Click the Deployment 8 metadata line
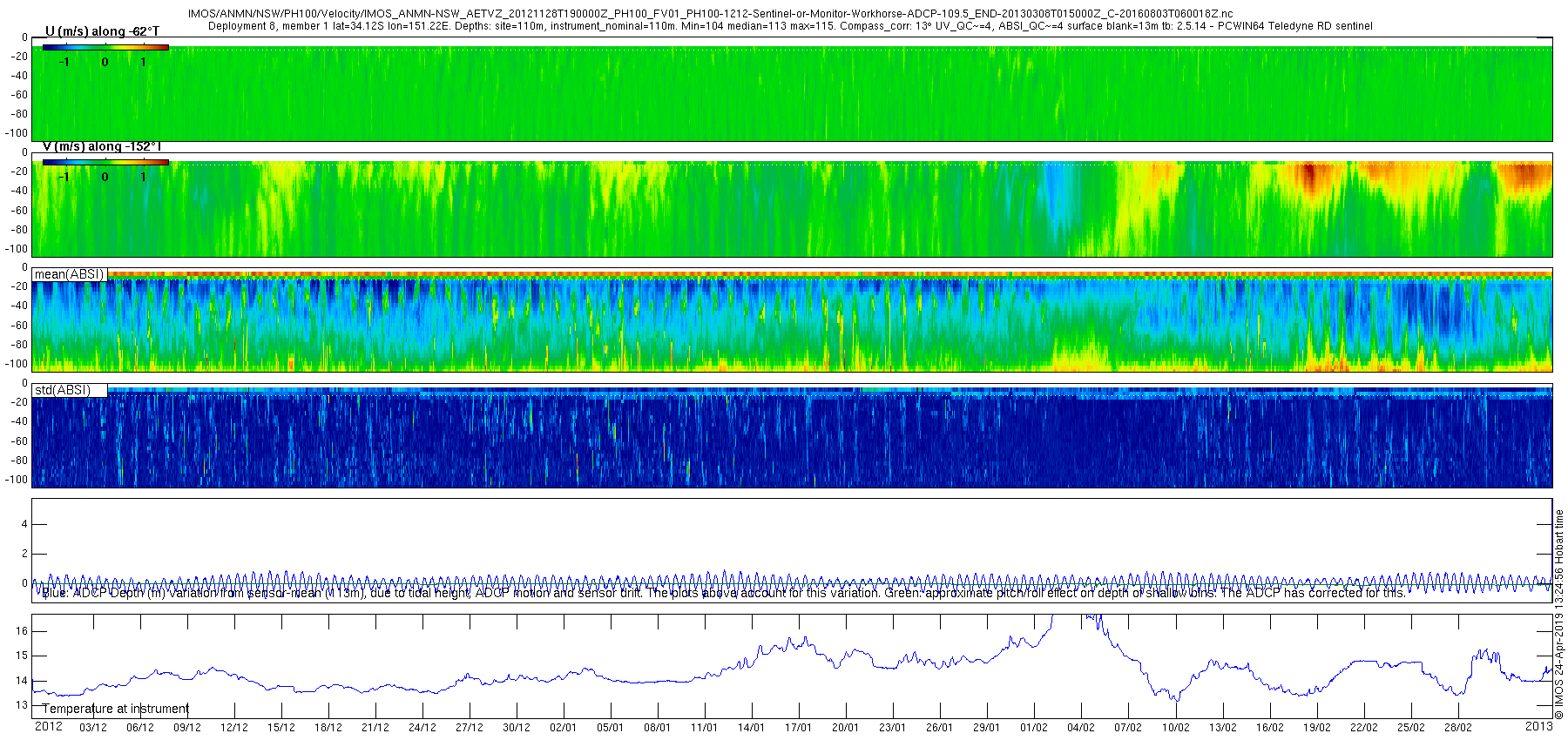Image resolution: width=1568 pixels, height=740 pixels. (789, 26)
